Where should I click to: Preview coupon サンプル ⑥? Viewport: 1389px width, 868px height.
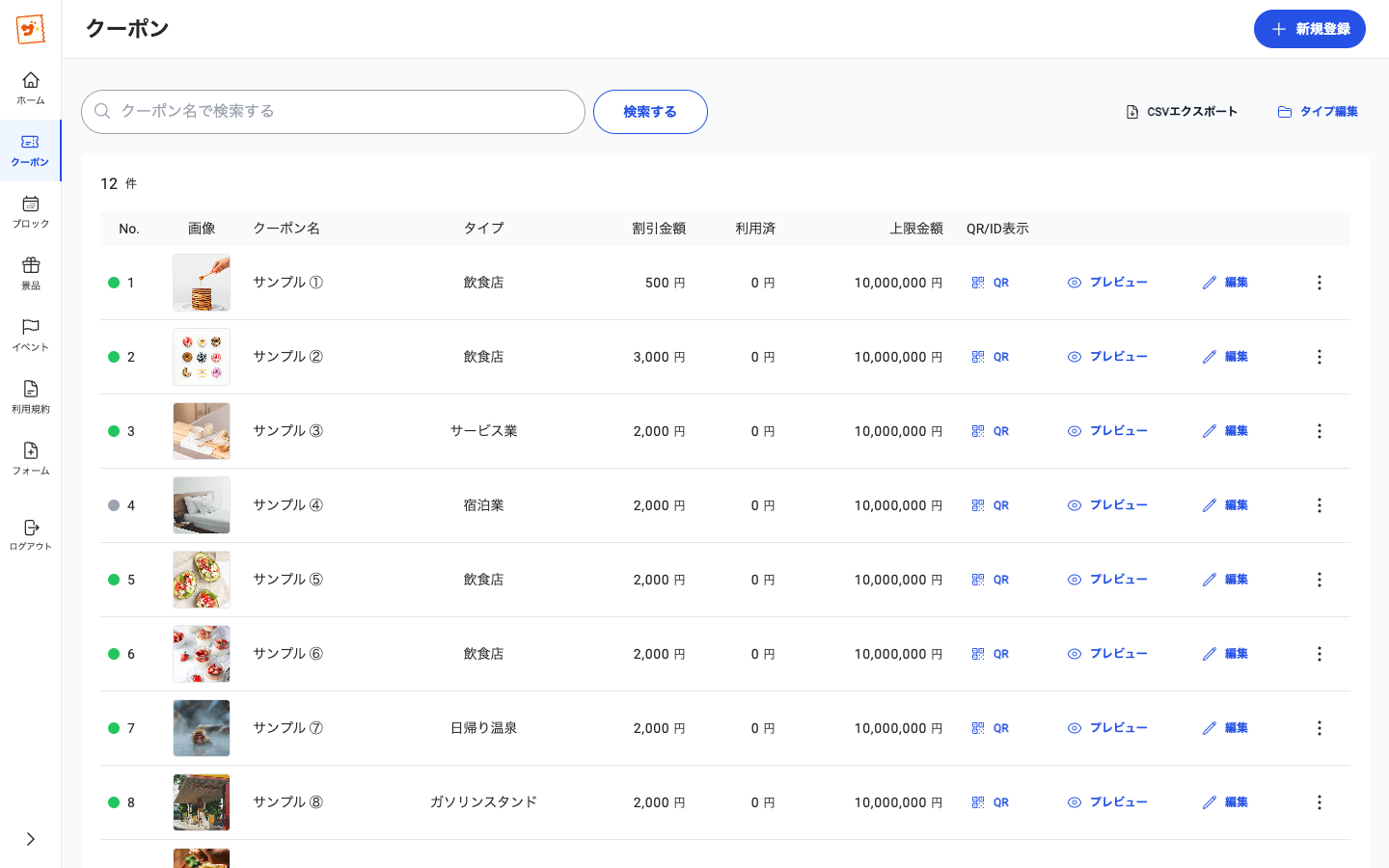(x=1107, y=654)
